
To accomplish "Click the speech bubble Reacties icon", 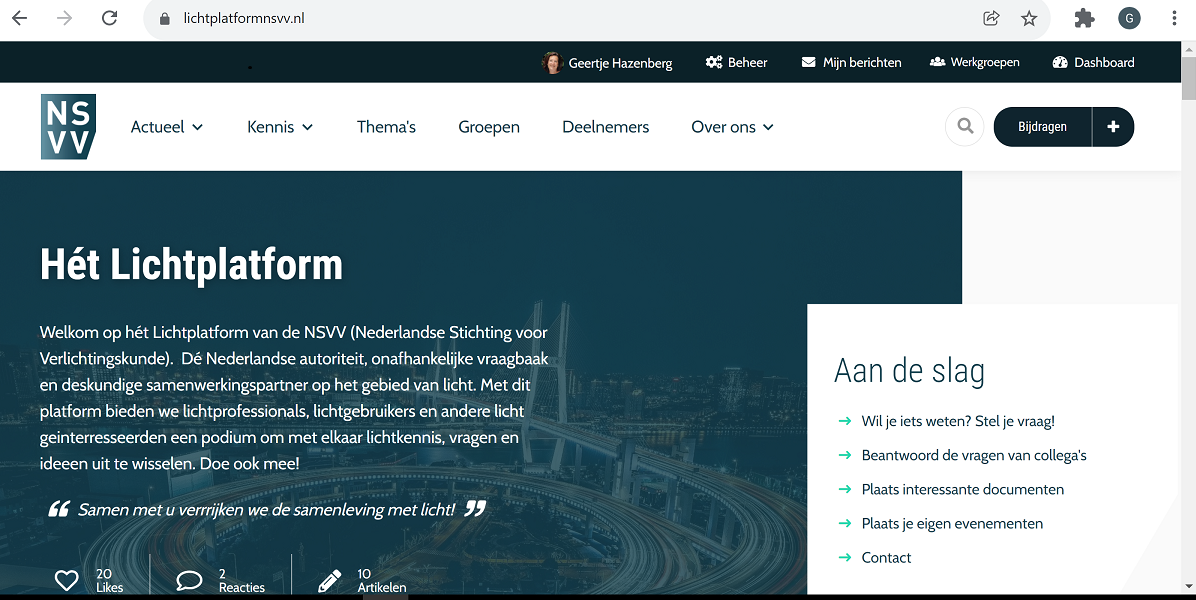I will (x=189, y=580).
